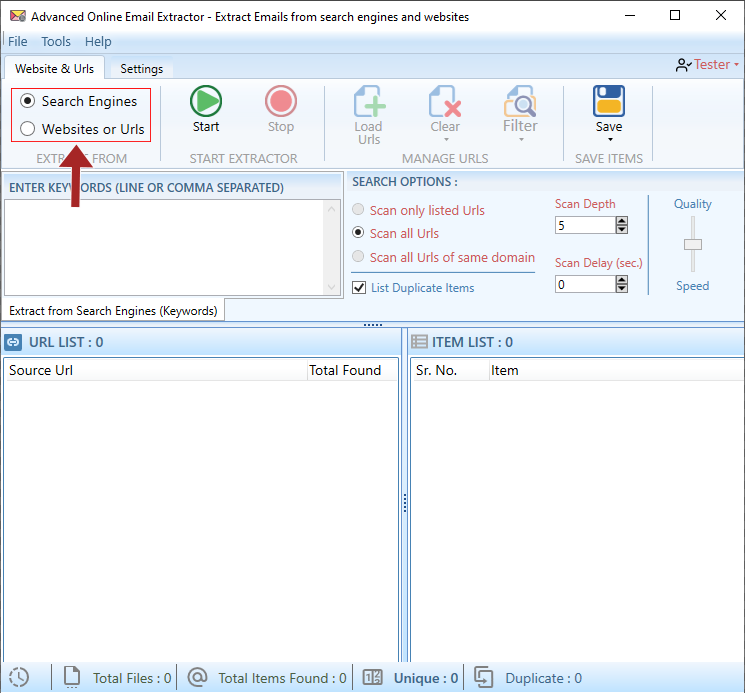Click the Filter magnifier icon
This screenshot has height=693, width=745.
point(520,101)
